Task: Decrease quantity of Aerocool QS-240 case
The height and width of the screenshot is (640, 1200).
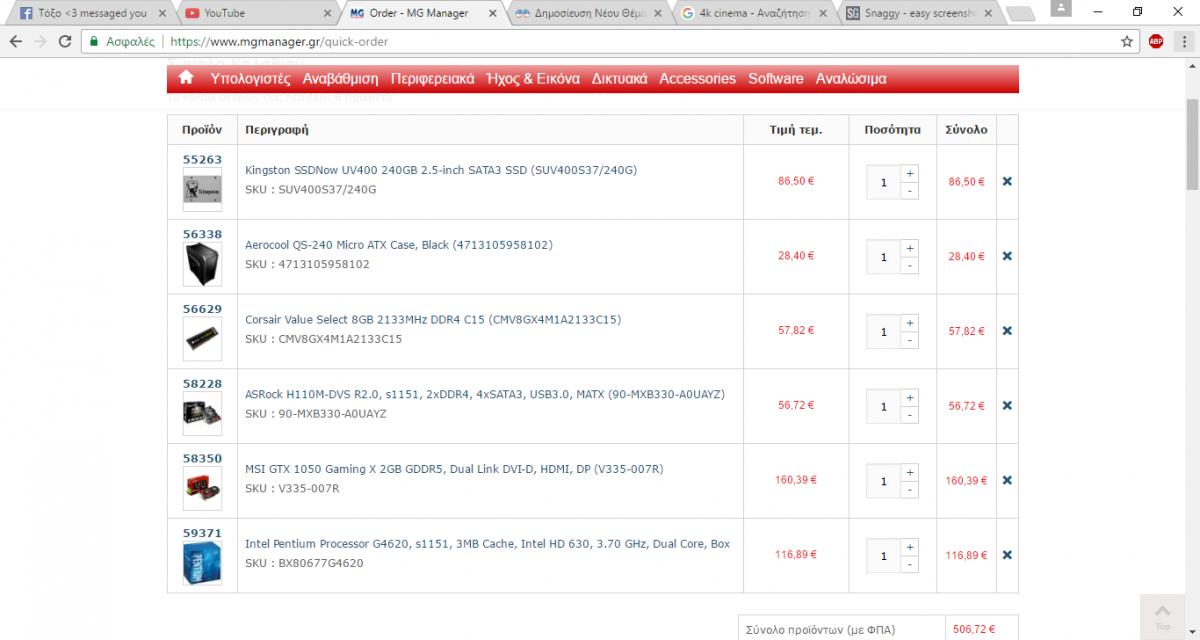Action: point(909,266)
